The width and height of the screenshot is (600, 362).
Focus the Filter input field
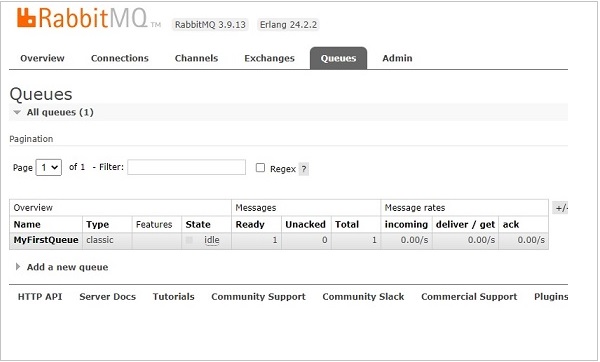(x=186, y=167)
